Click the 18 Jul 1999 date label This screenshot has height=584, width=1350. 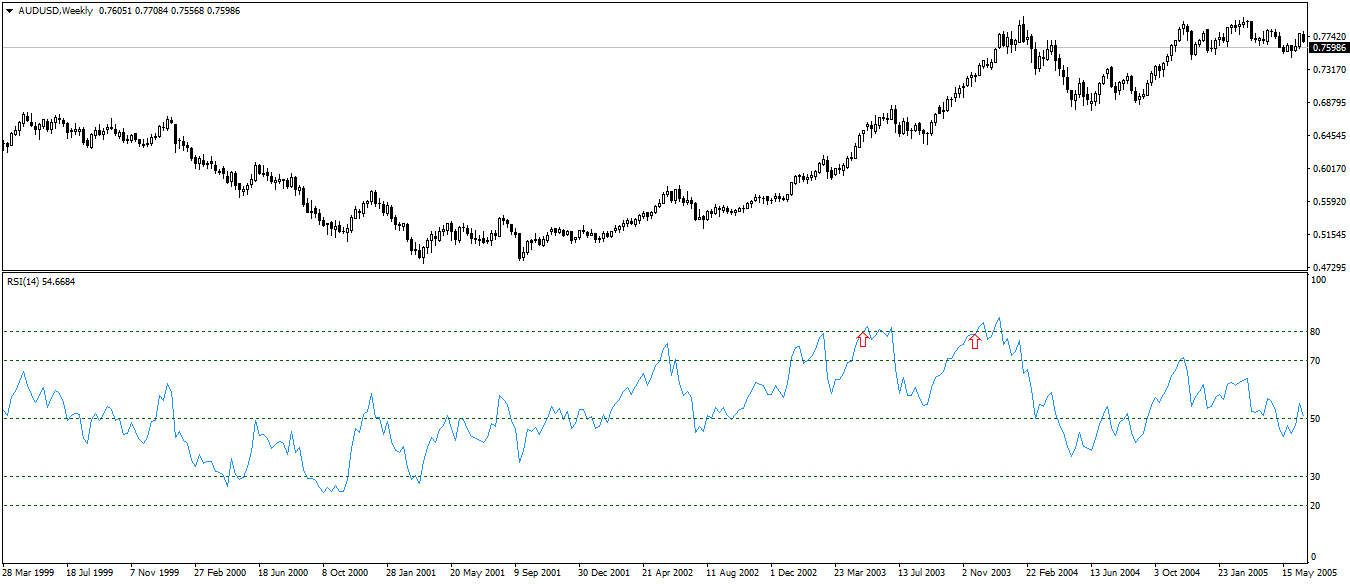coord(90,573)
